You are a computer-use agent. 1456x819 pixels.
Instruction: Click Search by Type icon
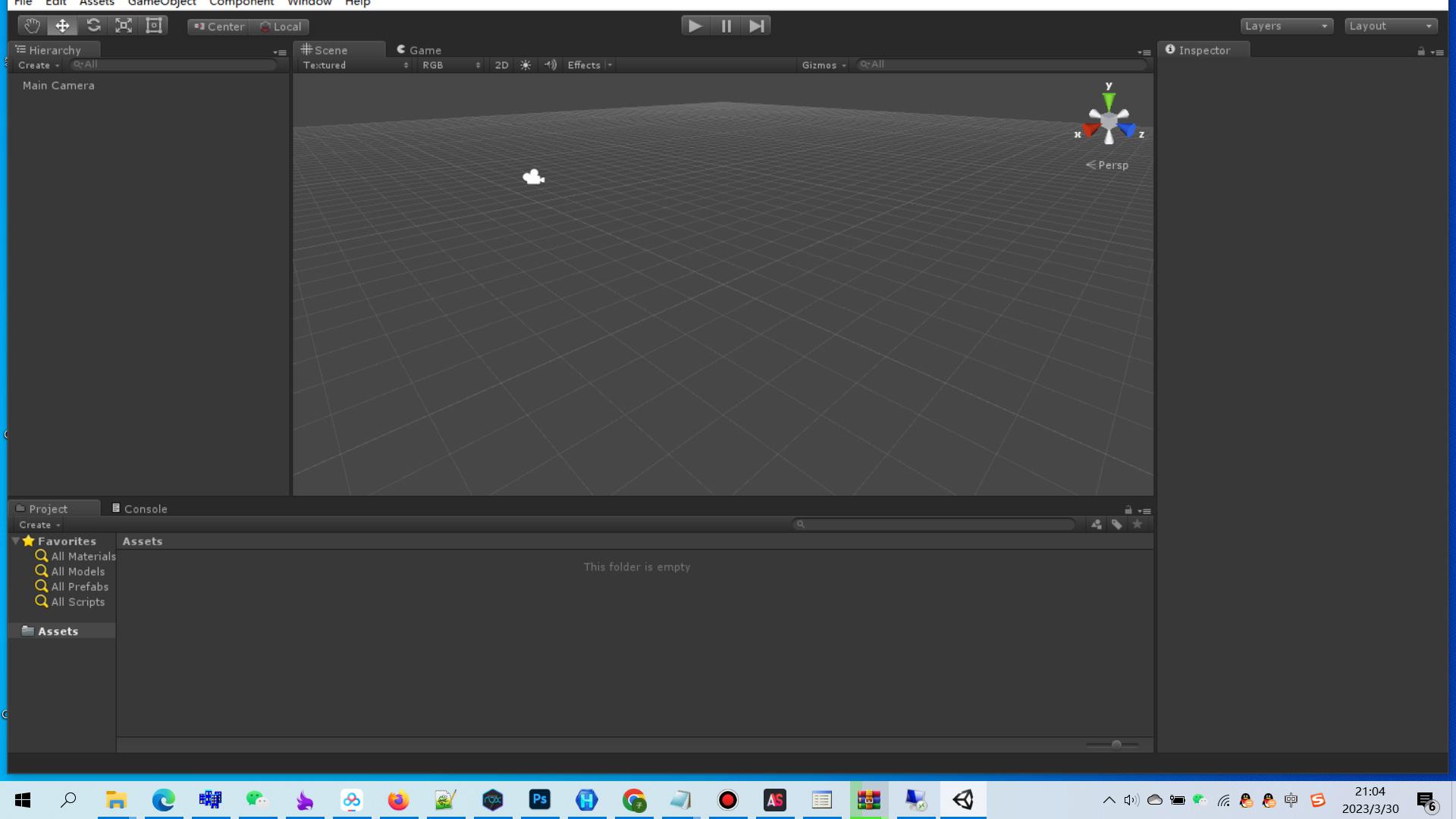pos(1097,524)
